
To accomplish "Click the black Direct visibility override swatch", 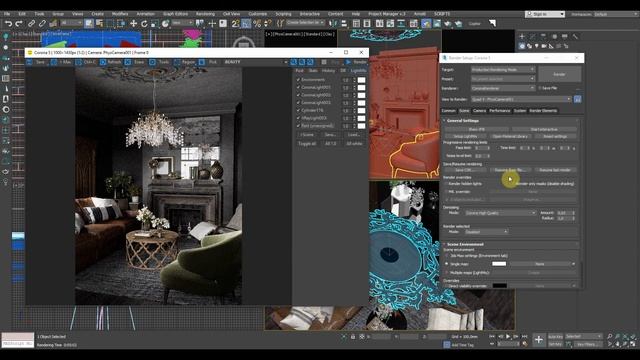I will click(500, 286).
